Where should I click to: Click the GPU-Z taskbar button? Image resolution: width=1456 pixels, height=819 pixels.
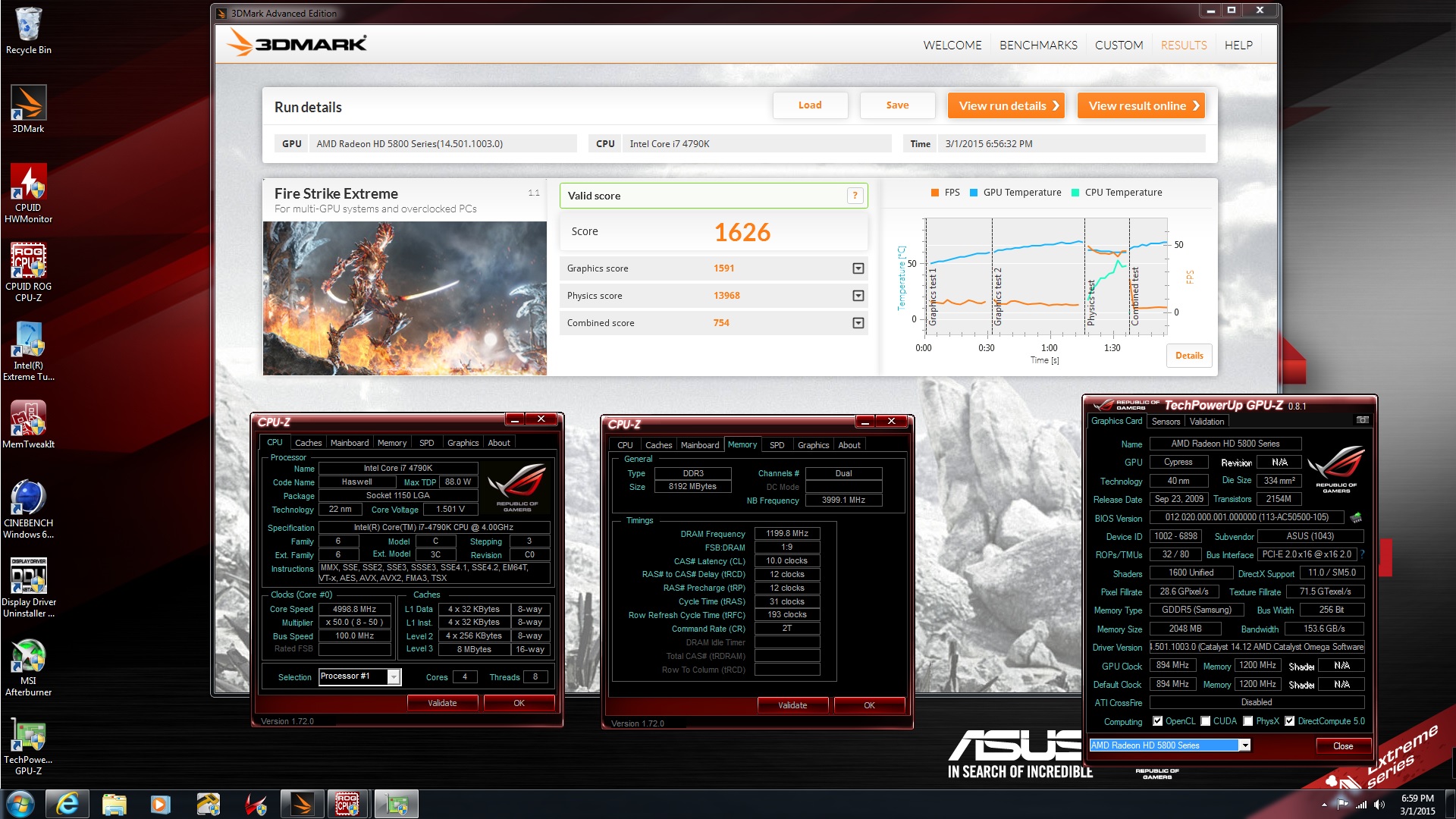(x=396, y=804)
